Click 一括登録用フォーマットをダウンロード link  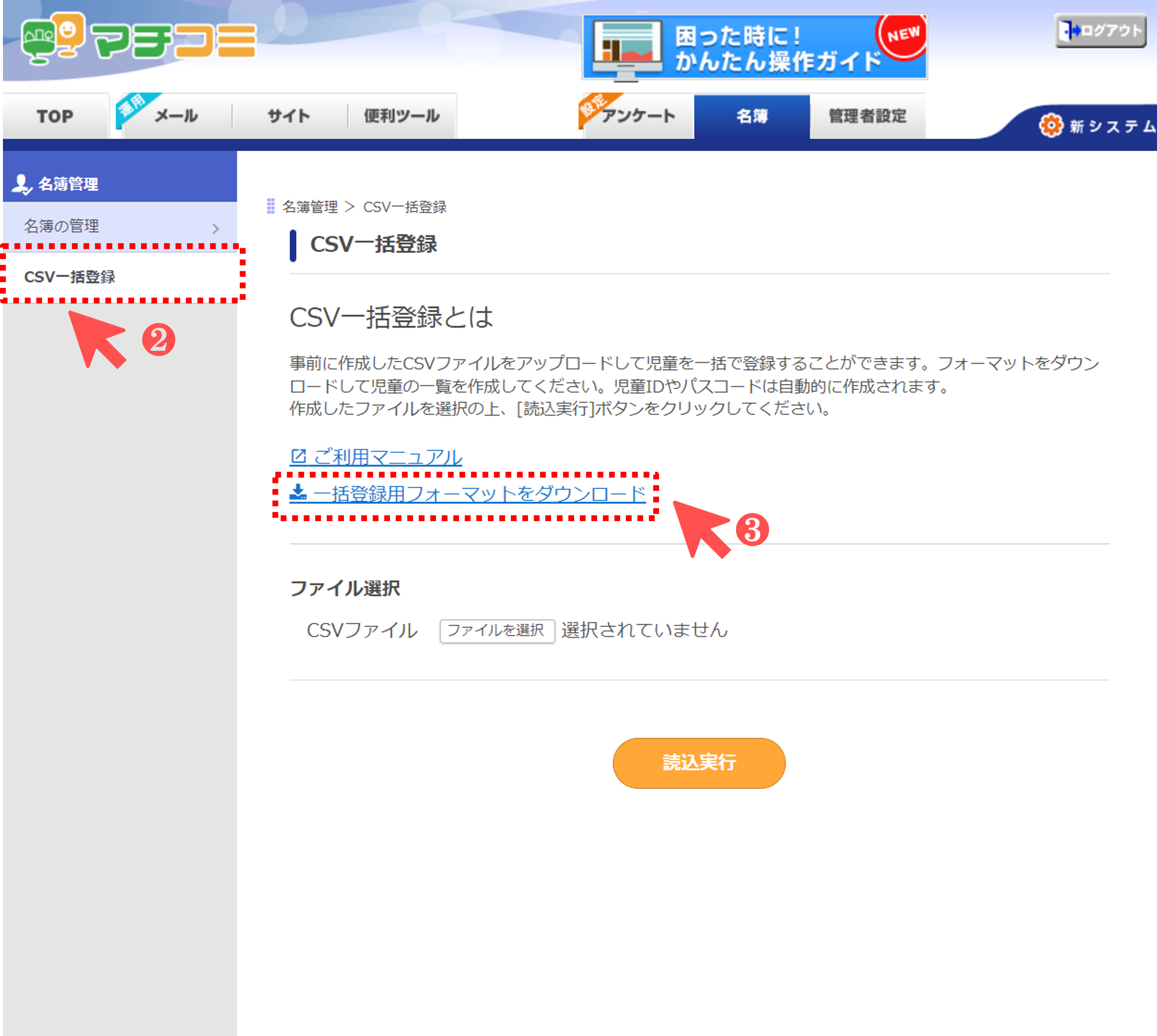[x=468, y=494]
